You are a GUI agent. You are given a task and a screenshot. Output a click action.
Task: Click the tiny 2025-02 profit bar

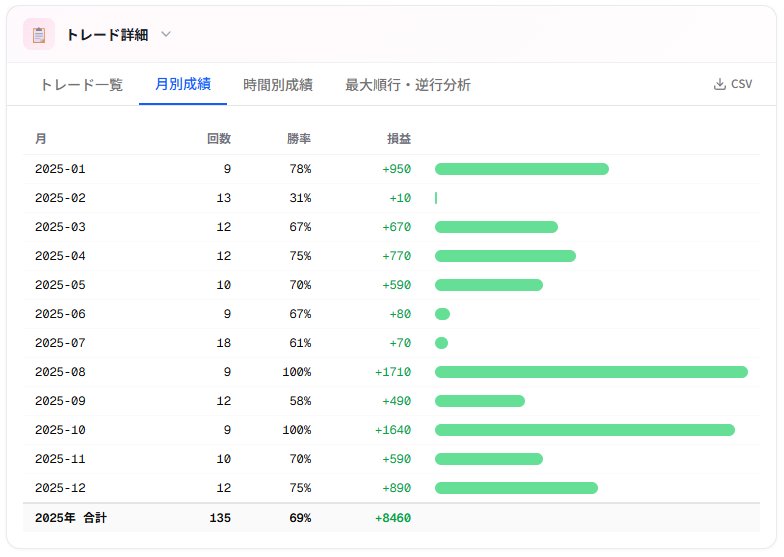click(x=436, y=198)
